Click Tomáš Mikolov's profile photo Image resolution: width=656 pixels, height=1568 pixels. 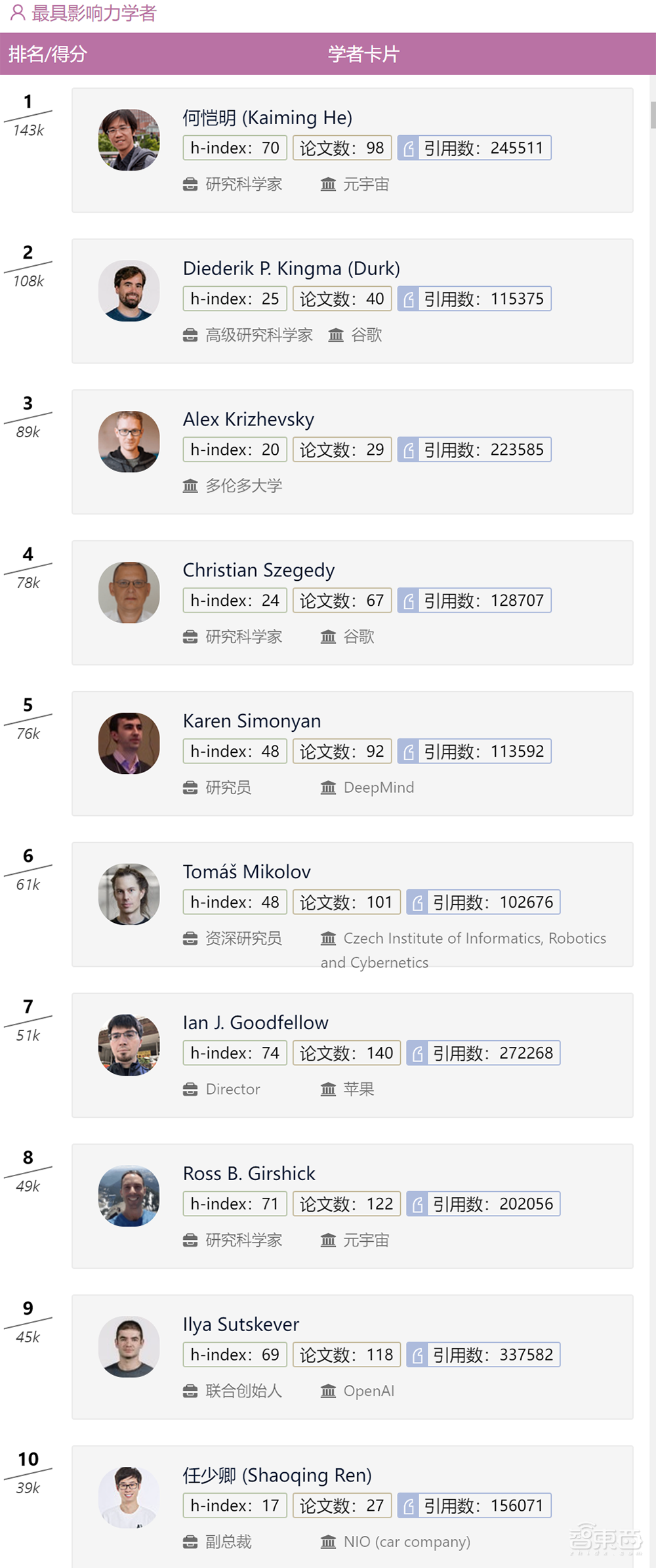tap(129, 894)
